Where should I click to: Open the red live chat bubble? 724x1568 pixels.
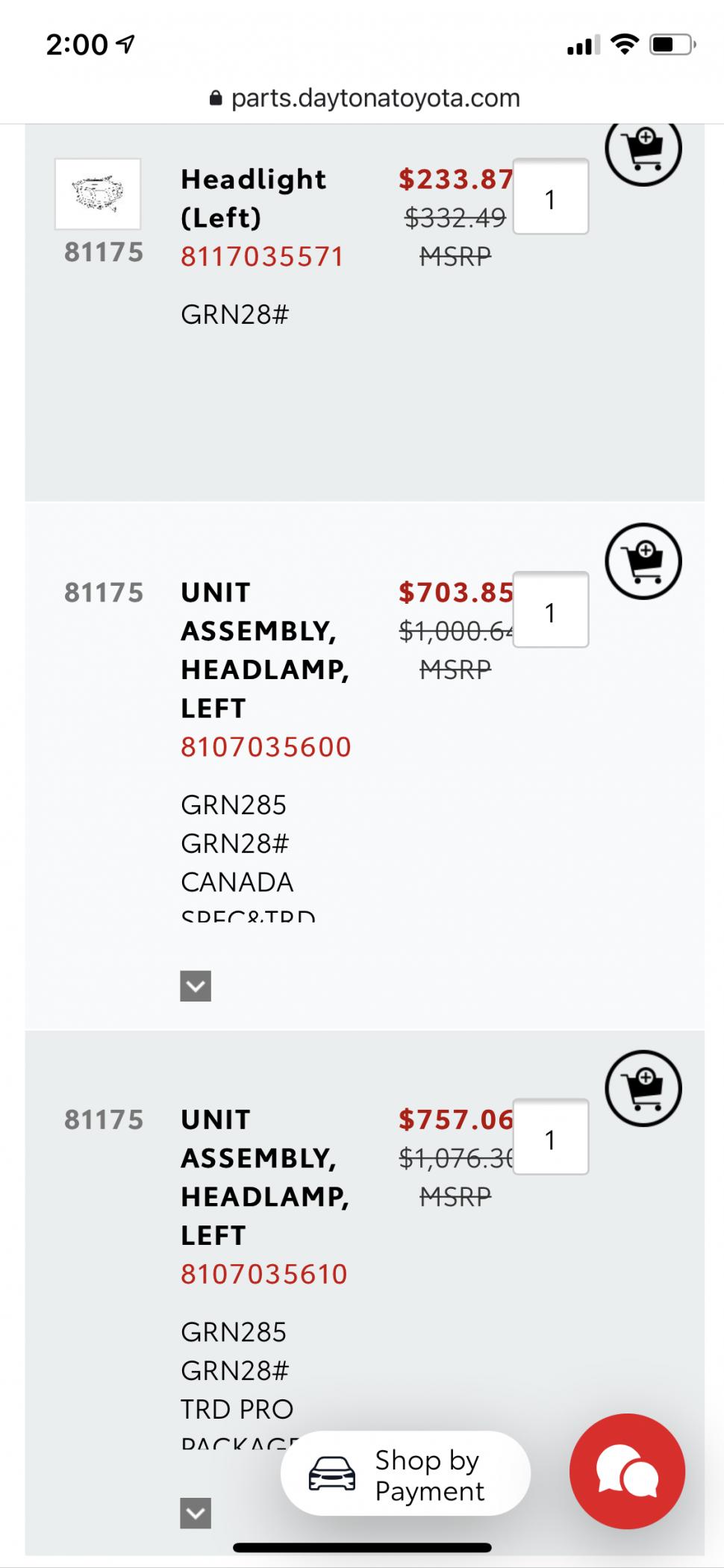pos(627,1471)
